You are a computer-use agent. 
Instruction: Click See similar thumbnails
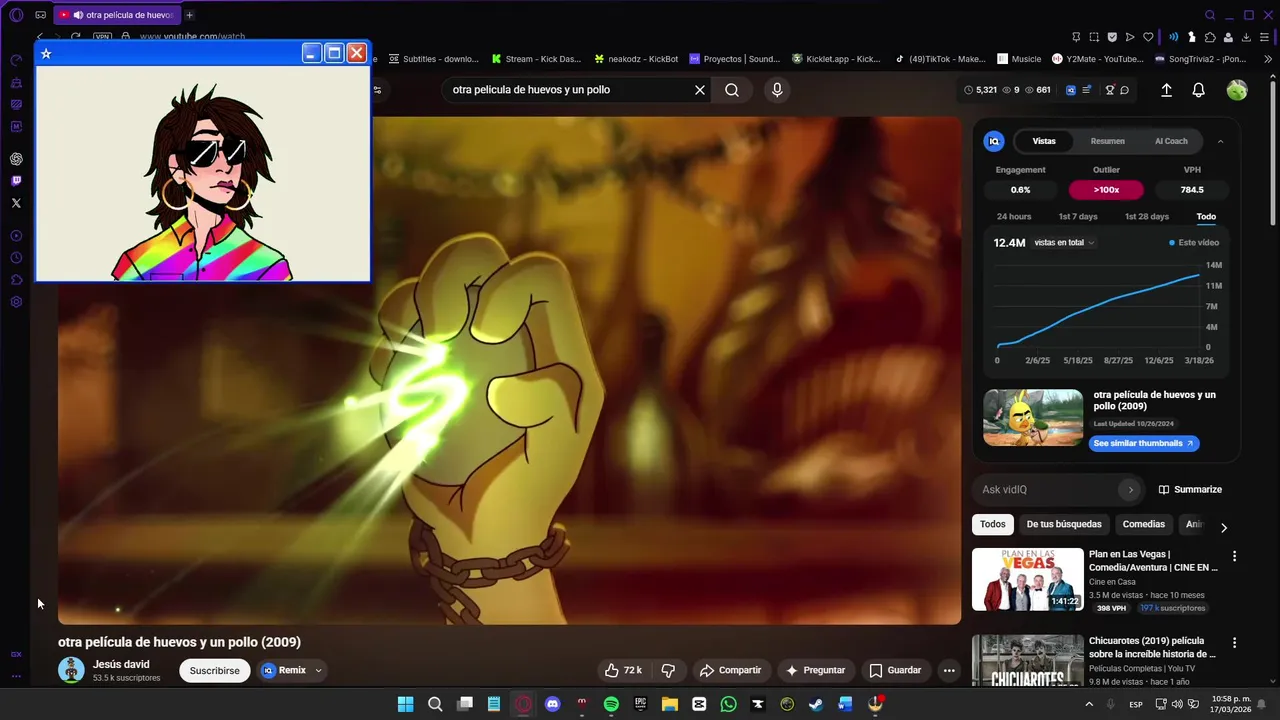point(1143,443)
